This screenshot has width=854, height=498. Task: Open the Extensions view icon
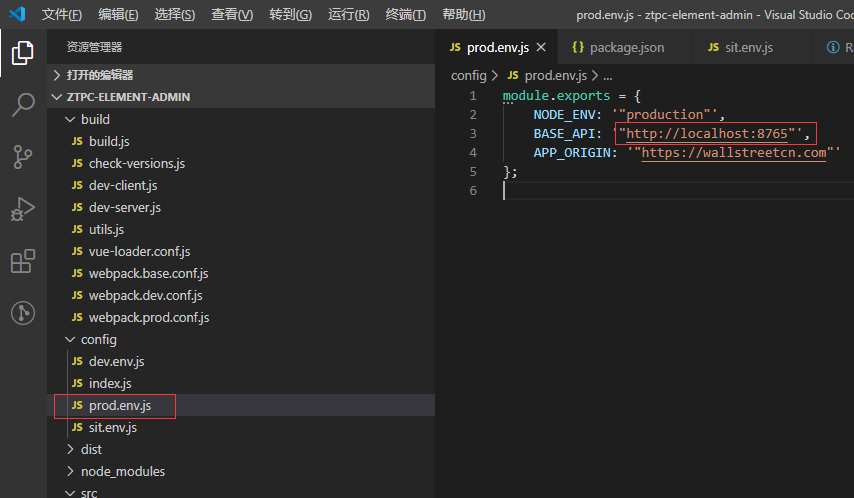23,262
